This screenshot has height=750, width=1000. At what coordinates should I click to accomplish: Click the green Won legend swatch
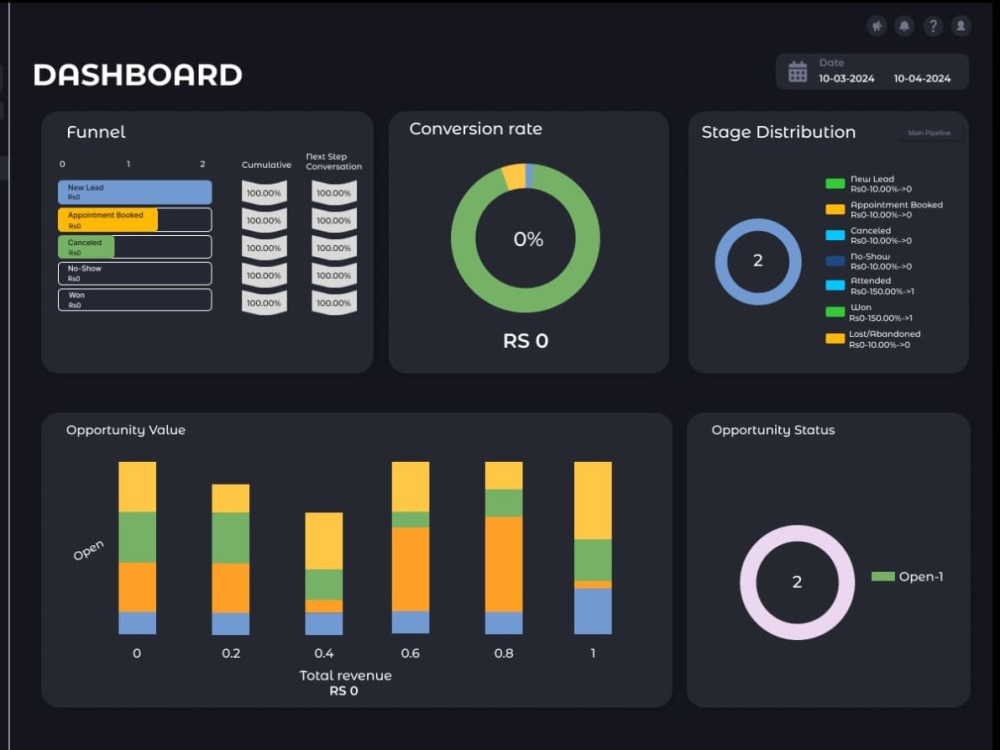point(835,312)
